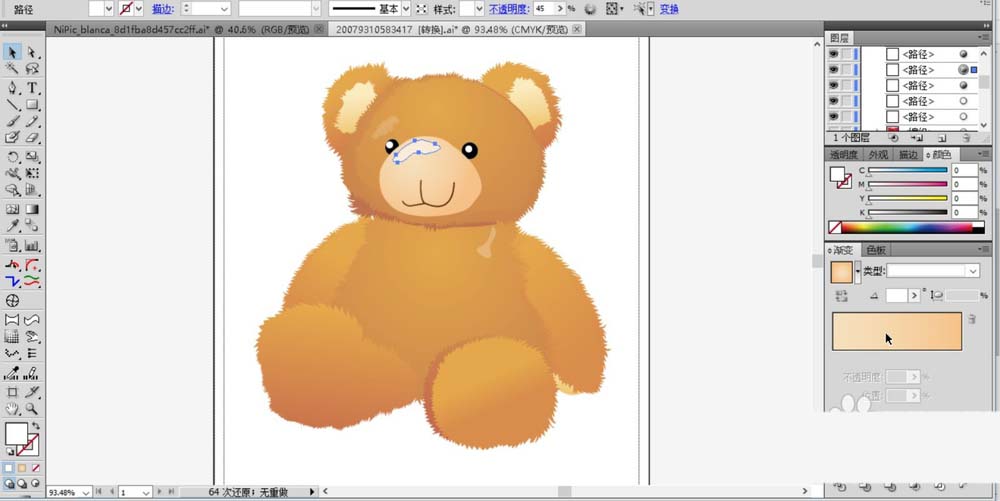The height and width of the screenshot is (501, 1000).
Task: Open 样式 graphic style dropdown
Action: click(x=479, y=9)
